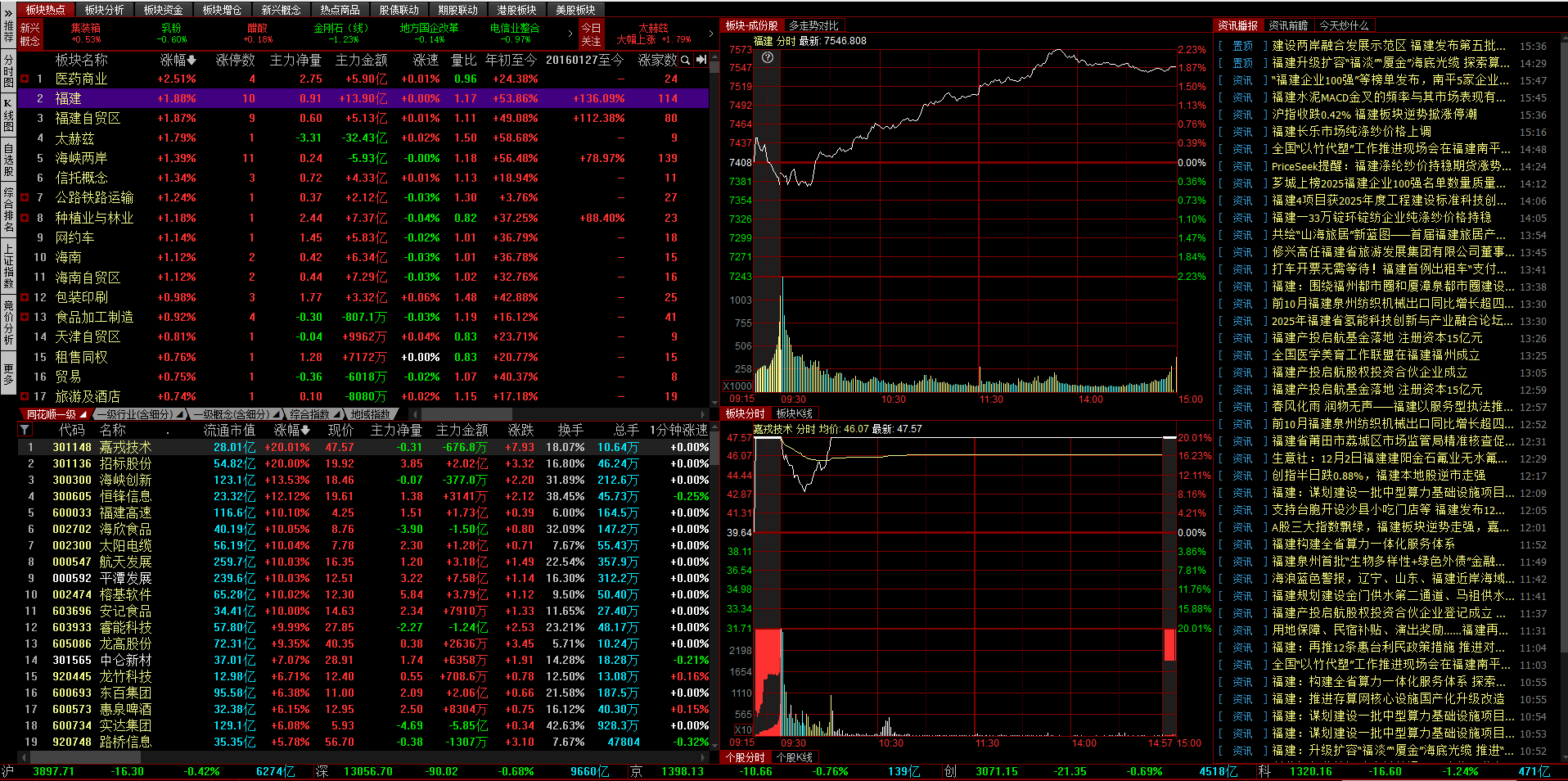Expand the 包装印刷 sector row
This screenshot has width=1568, height=781.
(25, 297)
